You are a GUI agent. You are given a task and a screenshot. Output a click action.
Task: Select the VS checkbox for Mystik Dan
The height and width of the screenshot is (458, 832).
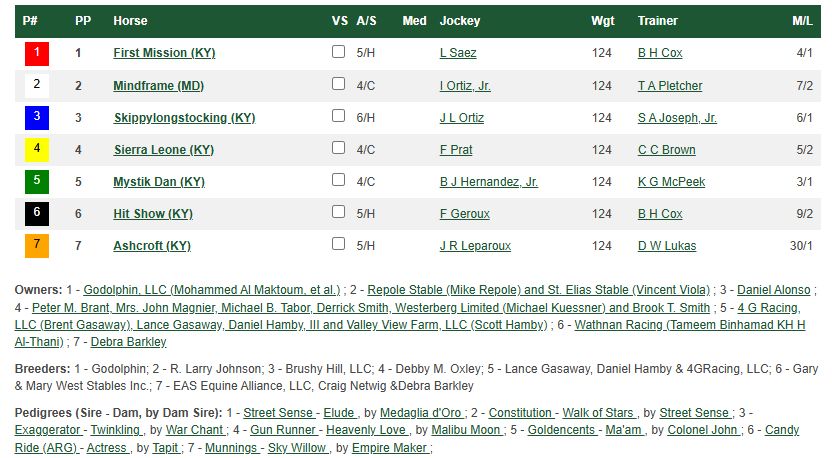pos(338,180)
